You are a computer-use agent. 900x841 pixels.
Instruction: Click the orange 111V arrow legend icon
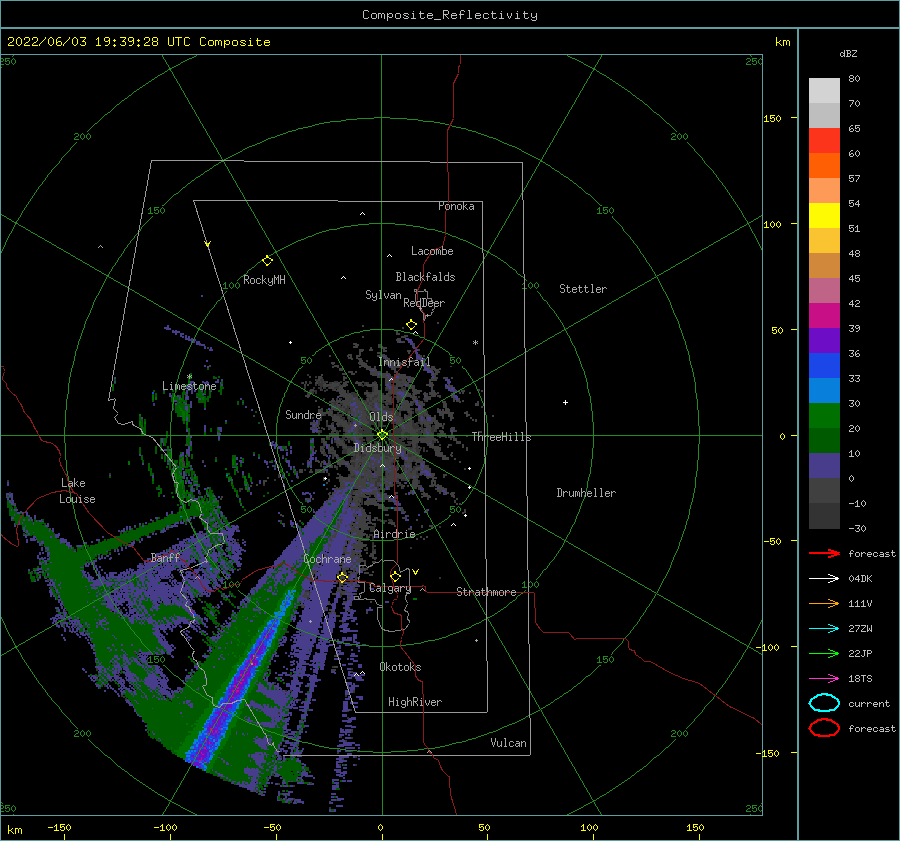pyautogui.click(x=824, y=603)
